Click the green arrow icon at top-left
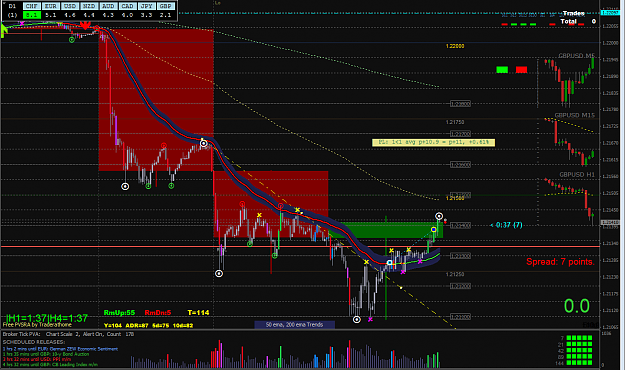 coord(4,30)
